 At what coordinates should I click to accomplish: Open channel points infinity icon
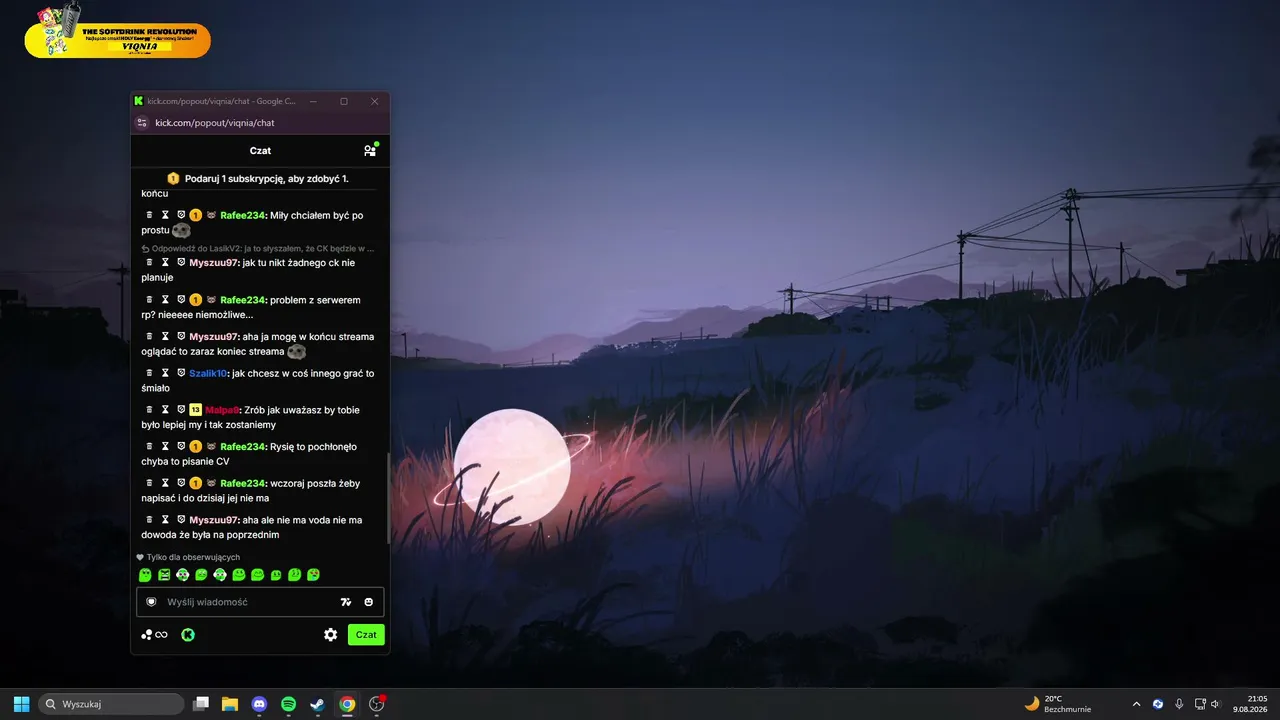(155, 635)
